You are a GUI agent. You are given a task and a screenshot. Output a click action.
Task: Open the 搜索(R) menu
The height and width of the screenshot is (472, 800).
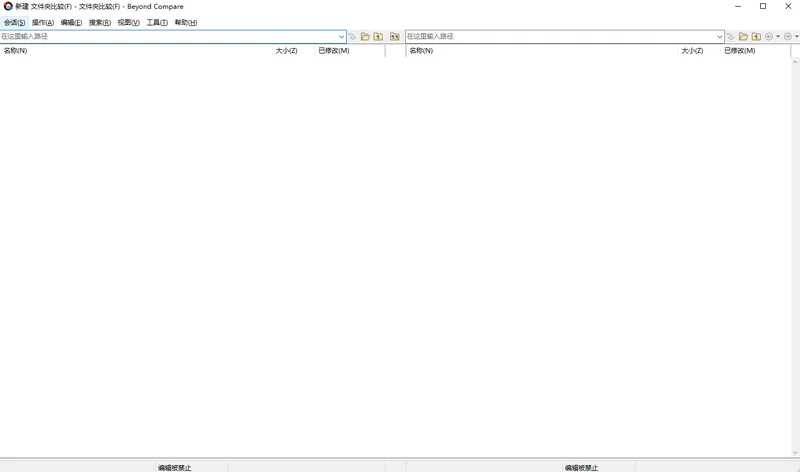100,22
